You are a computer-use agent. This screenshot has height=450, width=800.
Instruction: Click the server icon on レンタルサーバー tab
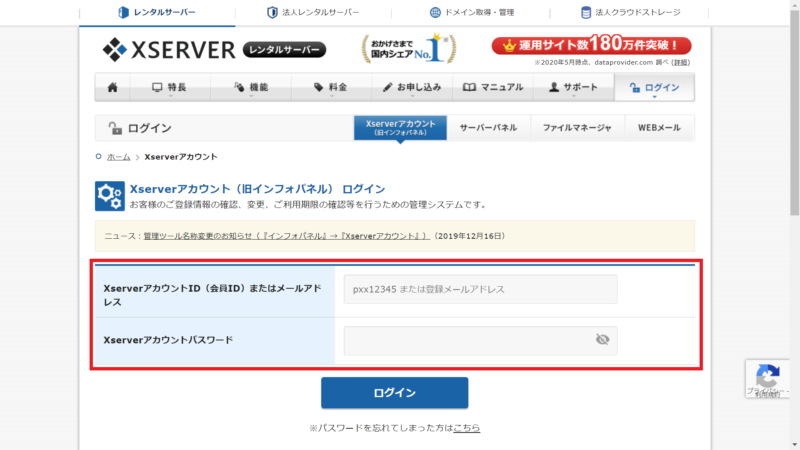pyautogui.click(x=123, y=12)
